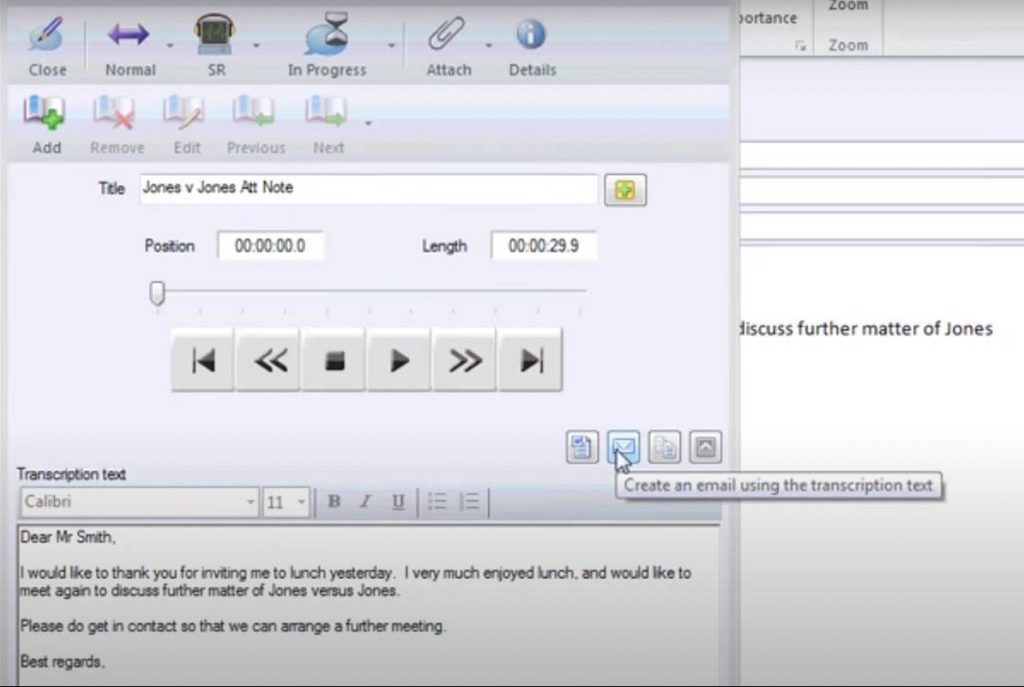Copy the transcription text to clipboard
Viewport: 1024px width, 687px height.
(663, 447)
